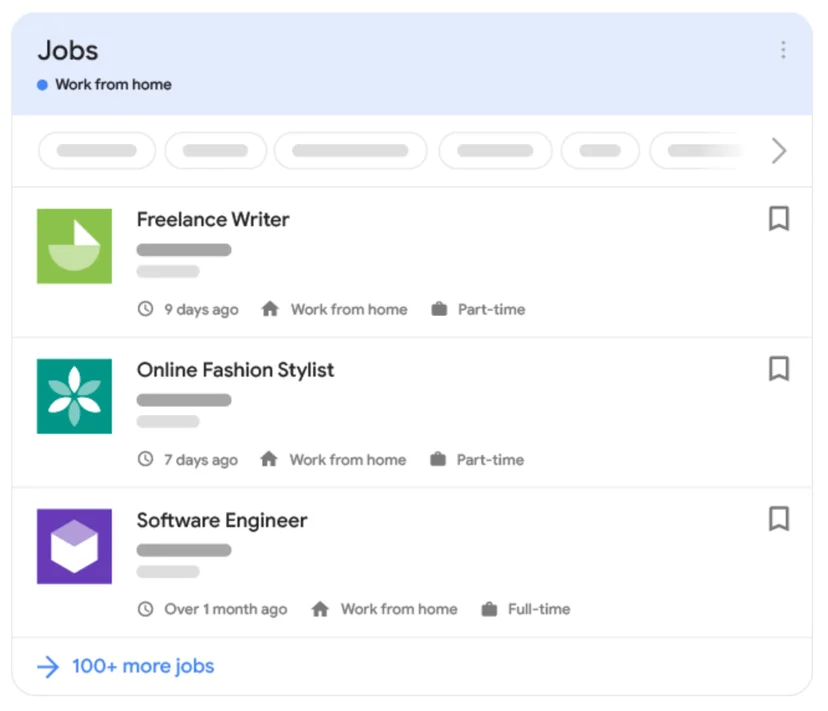Open the Online Fashion Stylist job title
The width and height of the screenshot is (828, 711).
236,370
